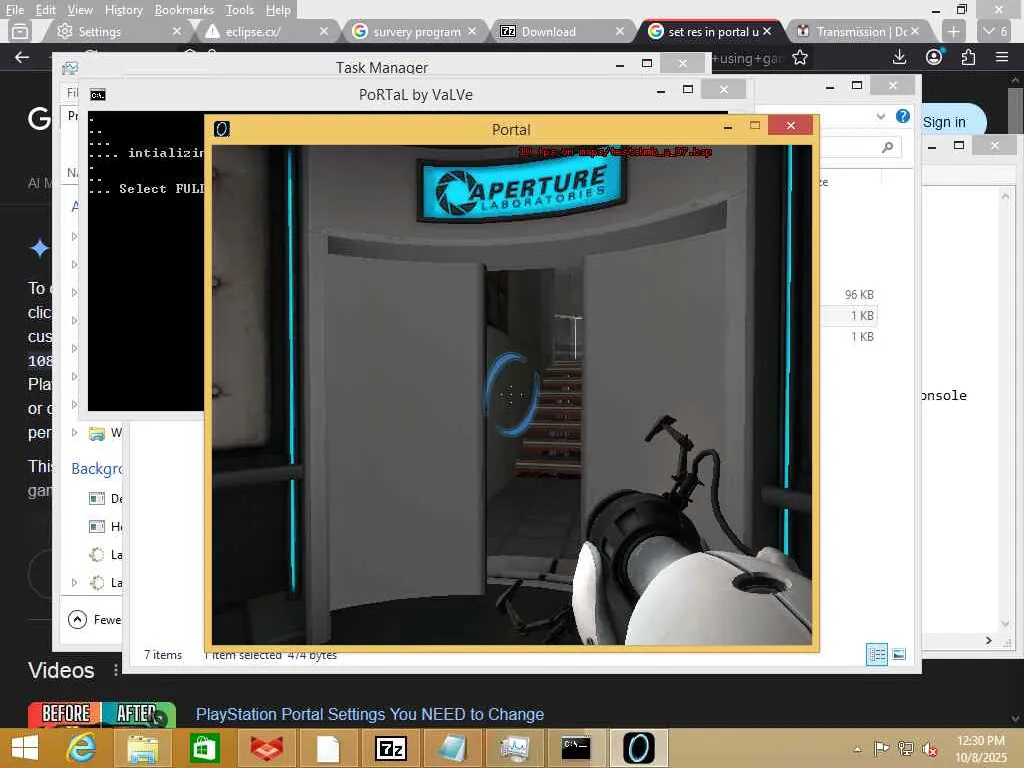Open 7-Zip from the taskbar
This screenshot has width=1024, height=768.
click(x=391, y=748)
